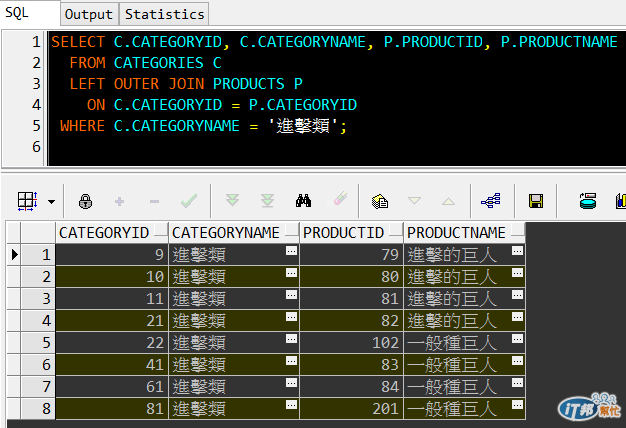
Task: Switch to the Output tab
Action: (89, 14)
